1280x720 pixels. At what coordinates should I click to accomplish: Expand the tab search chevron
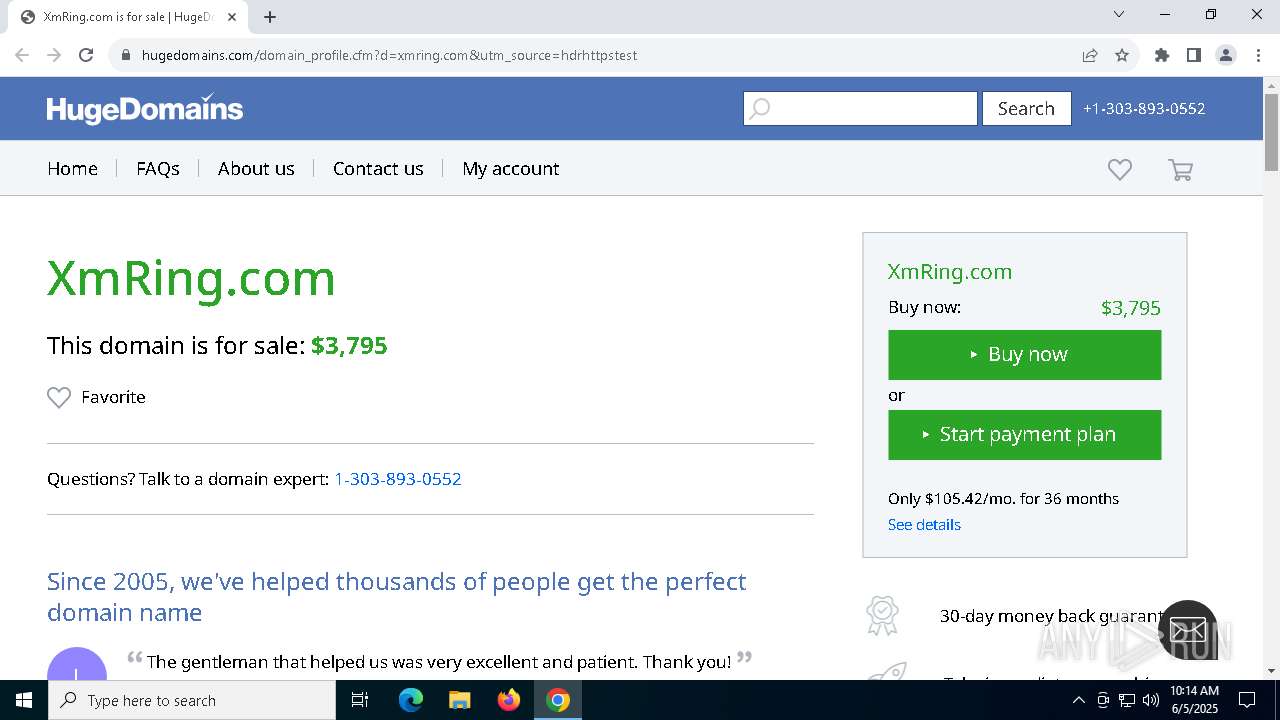point(1119,14)
